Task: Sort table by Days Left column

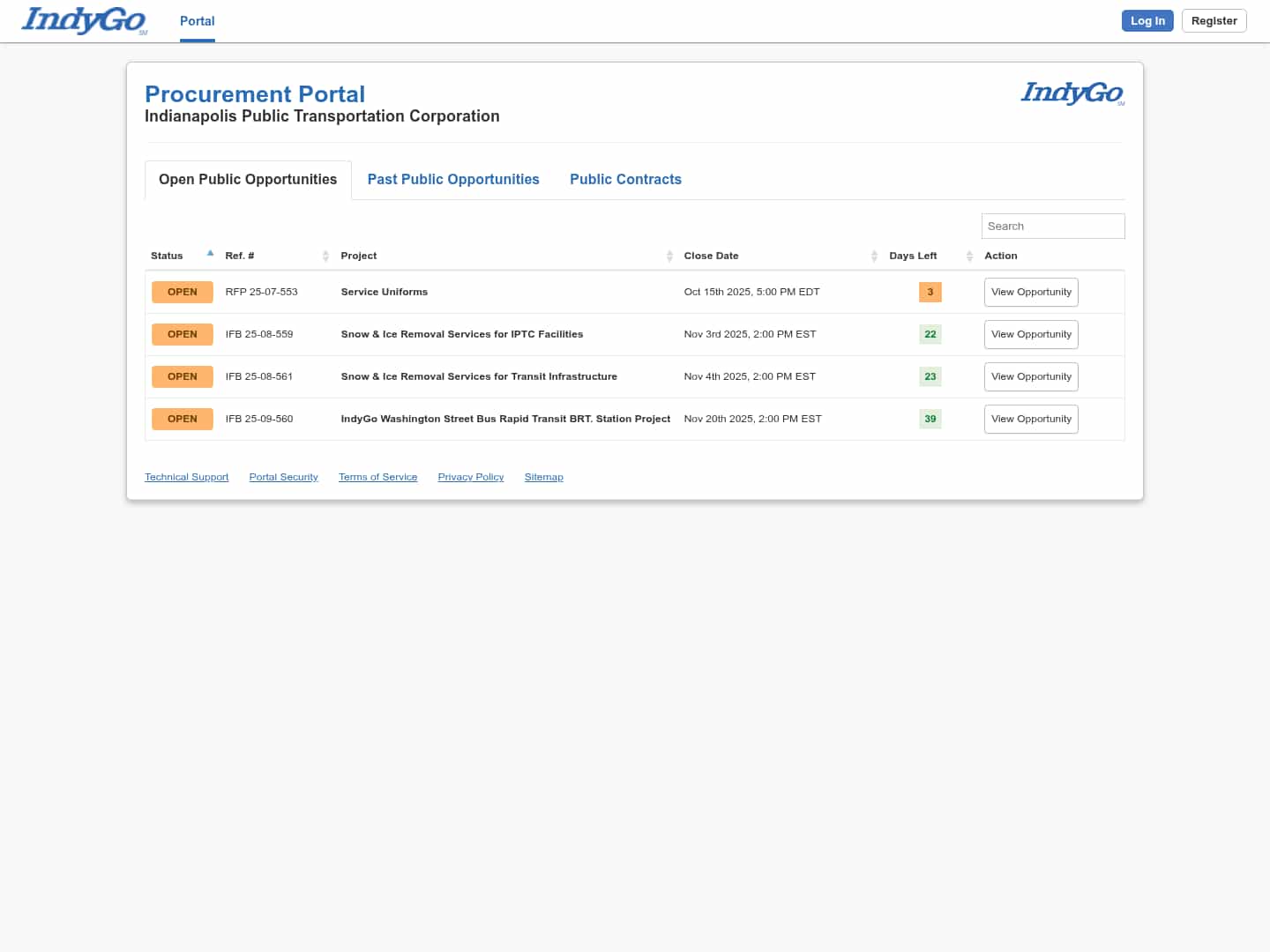Action: tap(968, 256)
